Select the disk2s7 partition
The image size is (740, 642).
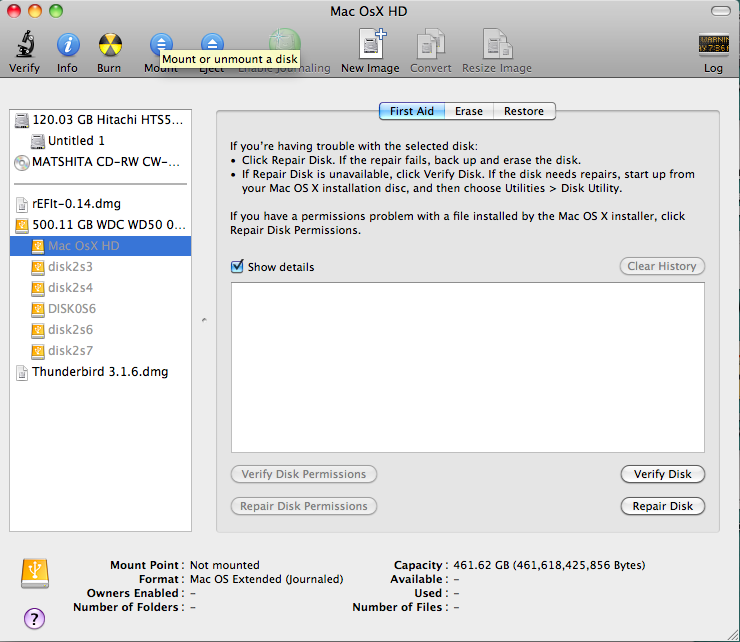pos(101,351)
